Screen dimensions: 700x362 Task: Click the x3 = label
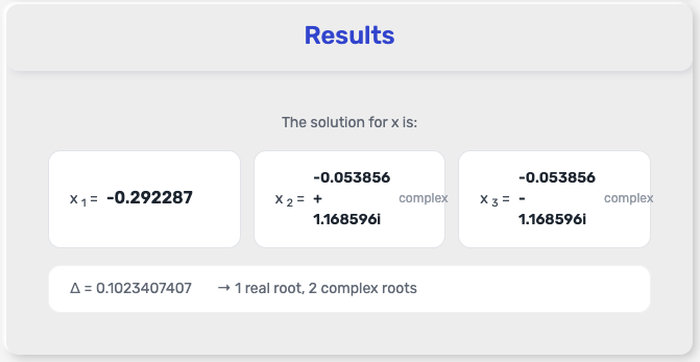coord(495,200)
